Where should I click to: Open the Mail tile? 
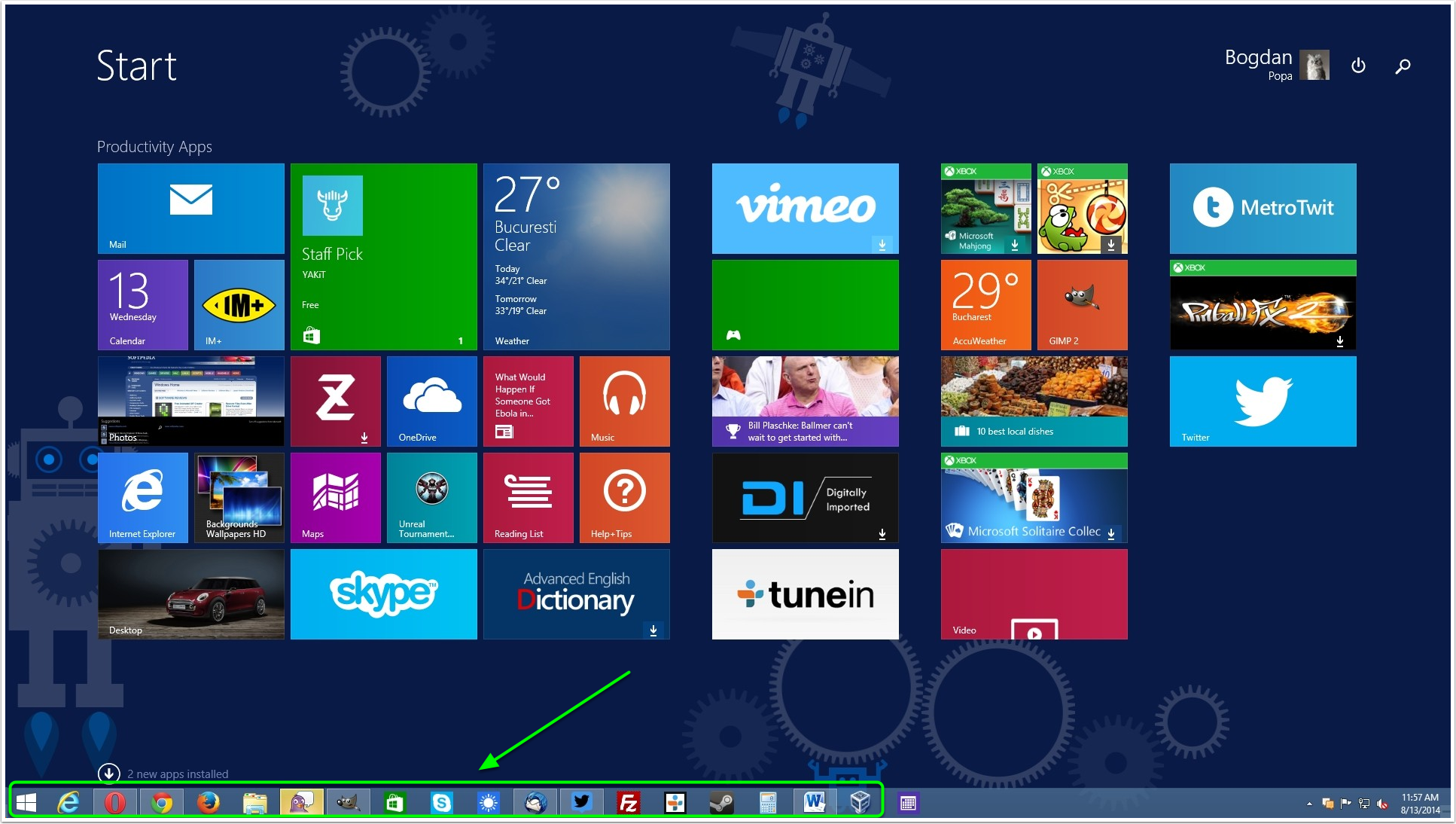(190, 209)
